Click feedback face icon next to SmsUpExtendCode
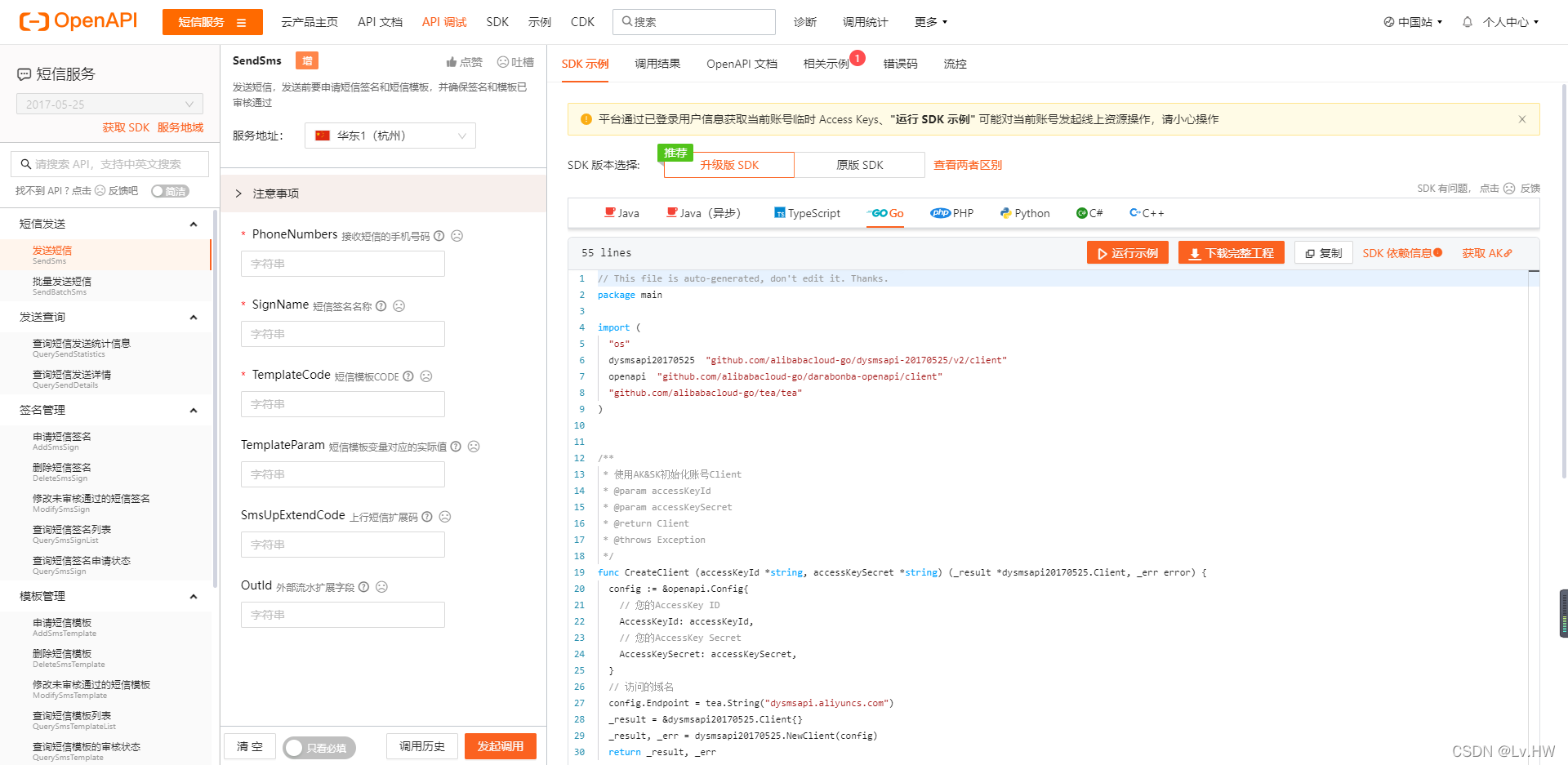 [x=445, y=517]
